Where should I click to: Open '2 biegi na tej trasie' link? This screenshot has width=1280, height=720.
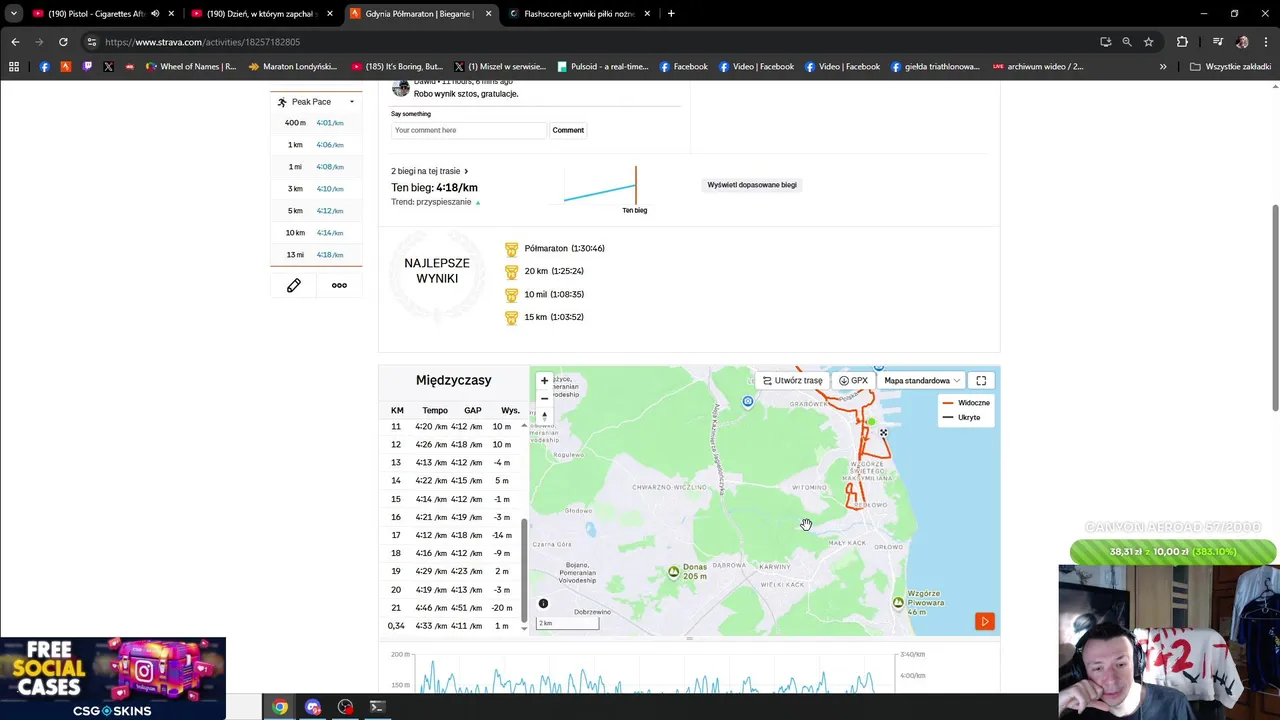pos(430,171)
